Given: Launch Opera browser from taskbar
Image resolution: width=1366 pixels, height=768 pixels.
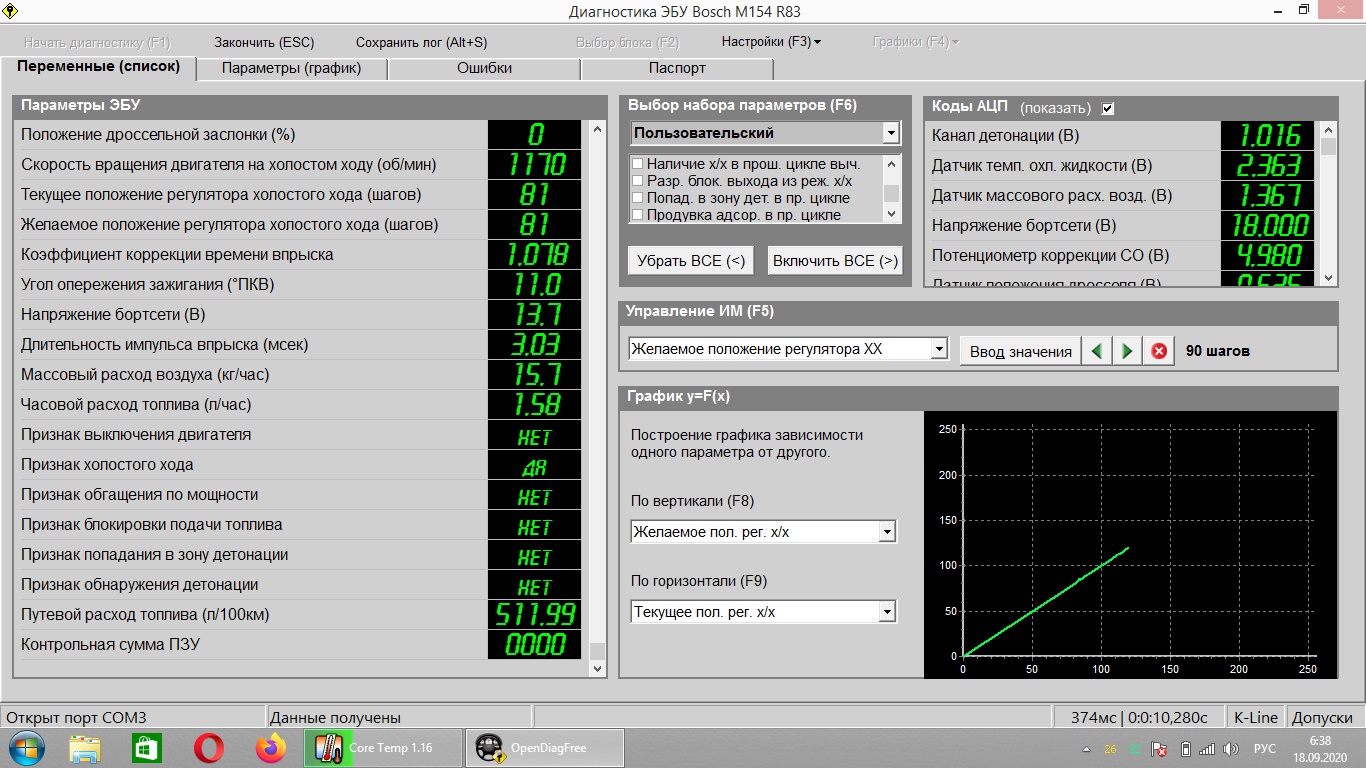Looking at the screenshot, I should [x=209, y=748].
